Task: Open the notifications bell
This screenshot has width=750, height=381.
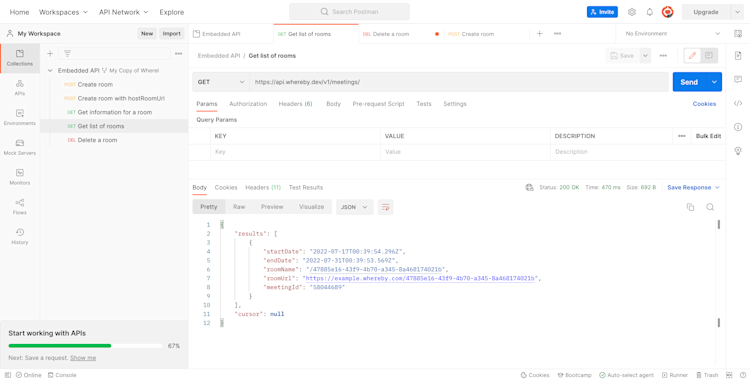Action: tap(650, 12)
